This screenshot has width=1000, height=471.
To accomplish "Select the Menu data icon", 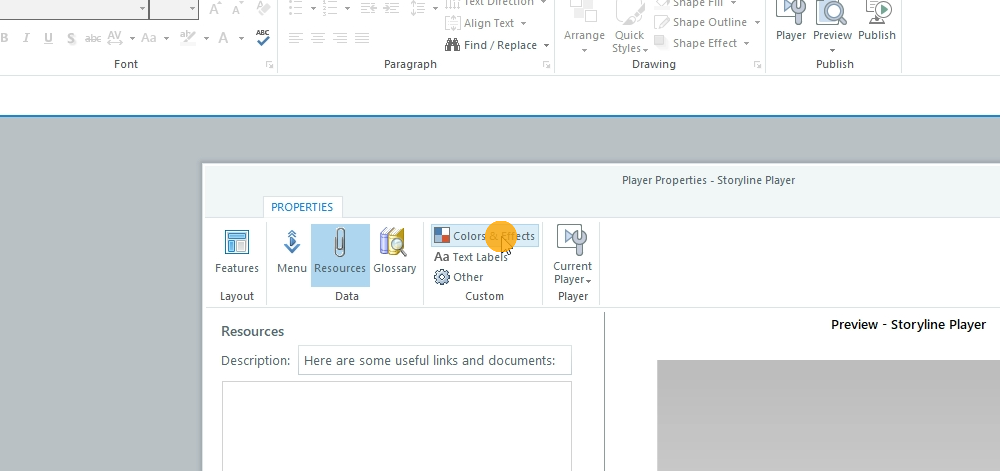I will 292,252.
